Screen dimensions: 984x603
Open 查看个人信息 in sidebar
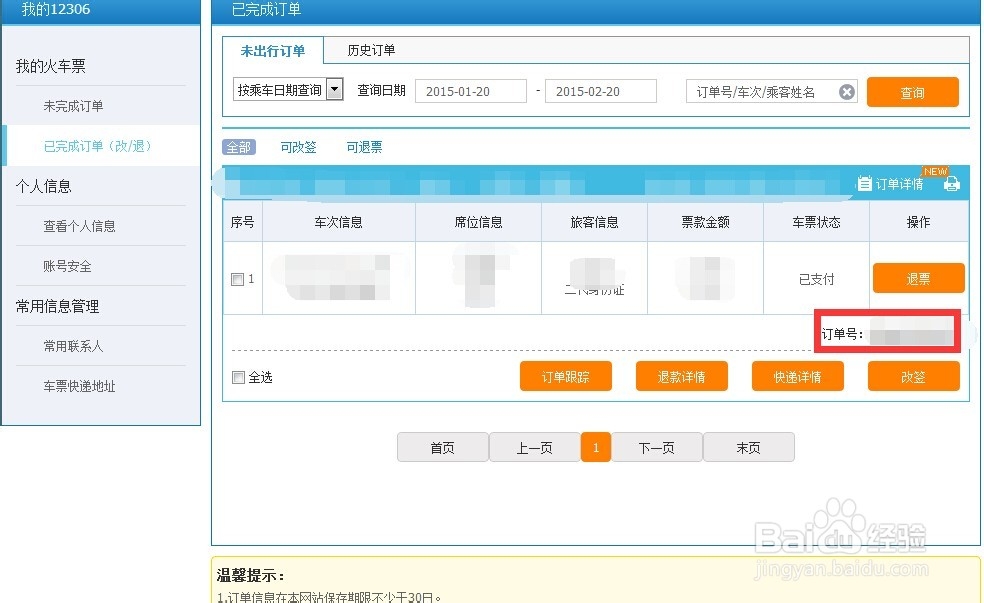pyautogui.click(x=79, y=226)
